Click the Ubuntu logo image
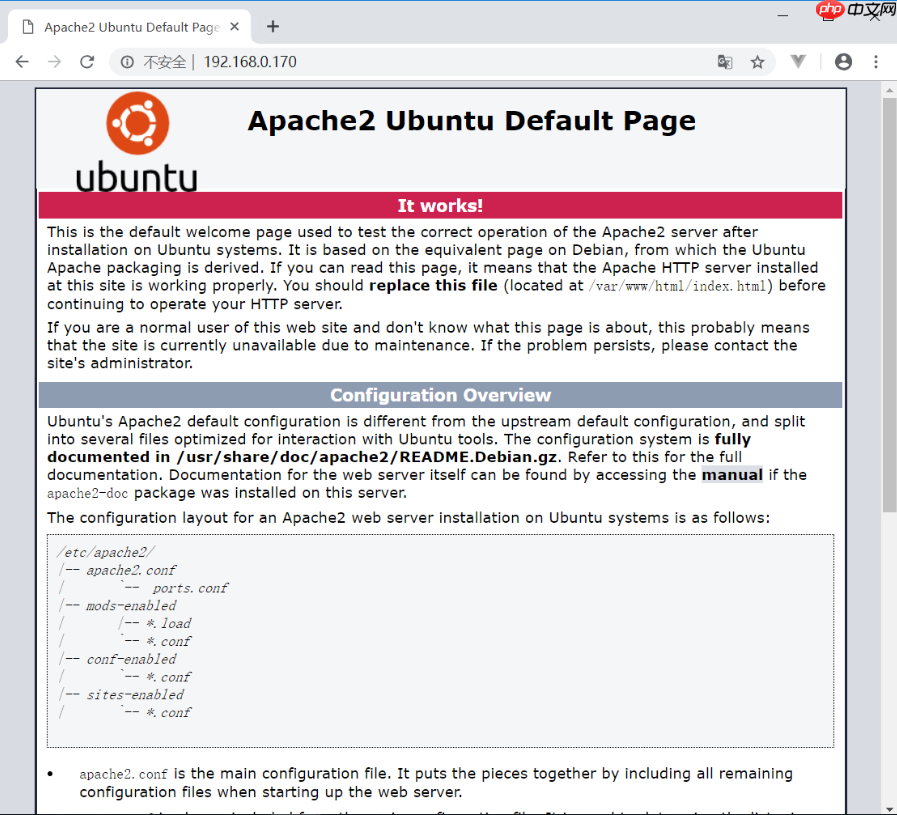897x815 pixels. pyautogui.click(x=137, y=142)
